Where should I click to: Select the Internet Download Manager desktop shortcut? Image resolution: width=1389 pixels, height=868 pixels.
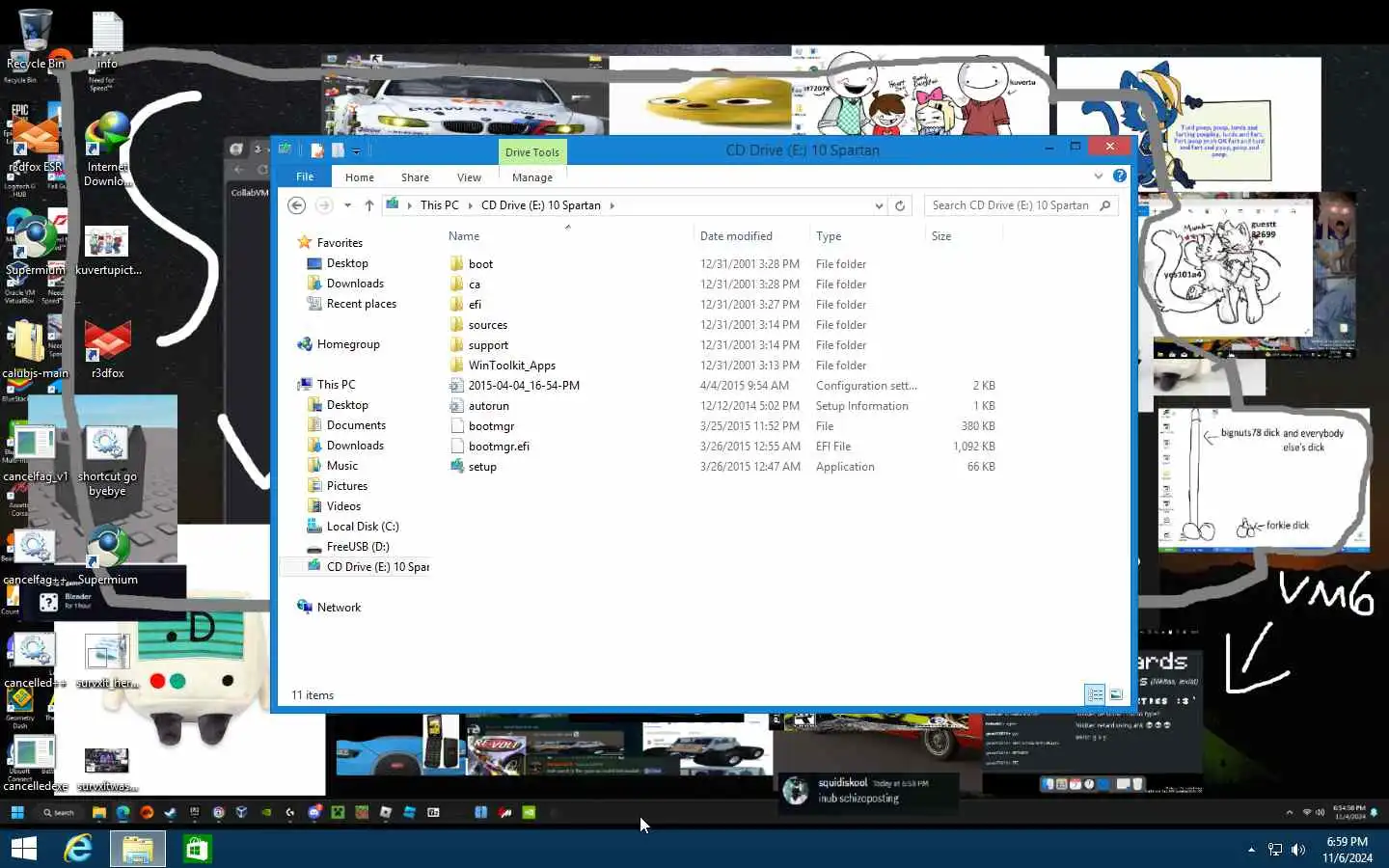(x=107, y=149)
